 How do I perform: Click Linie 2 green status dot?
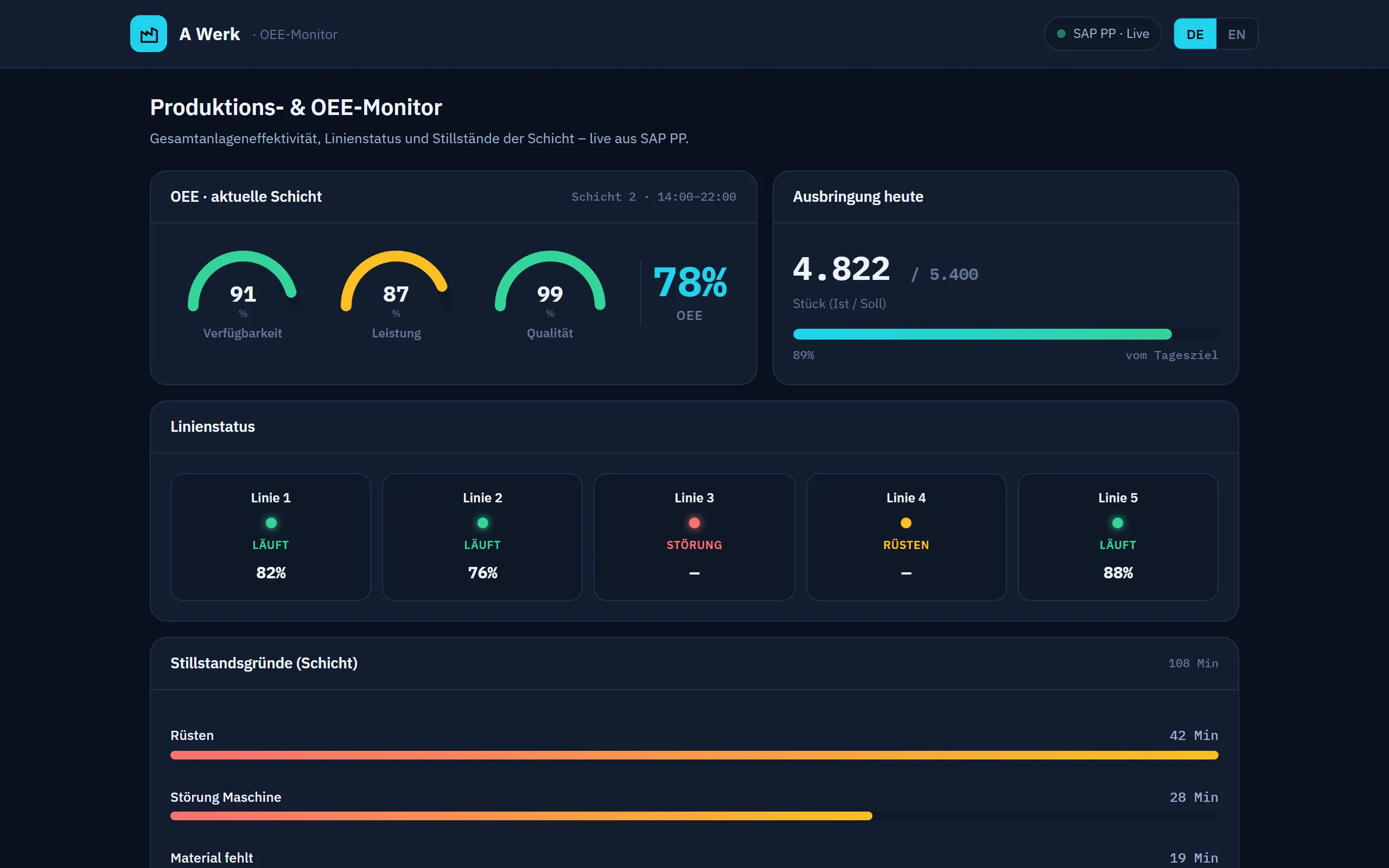[483, 523]
